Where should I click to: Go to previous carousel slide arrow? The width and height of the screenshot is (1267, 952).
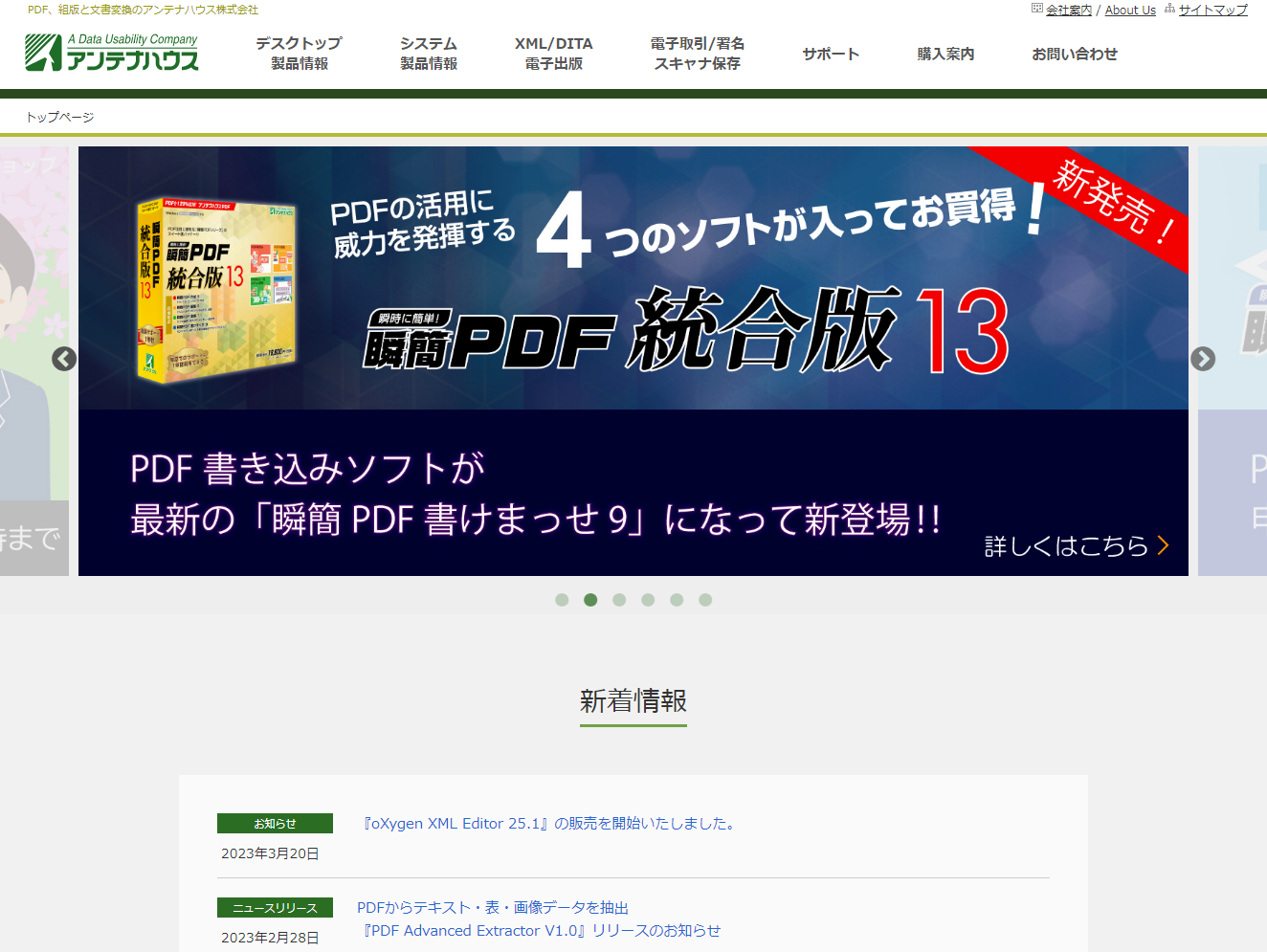64,359
